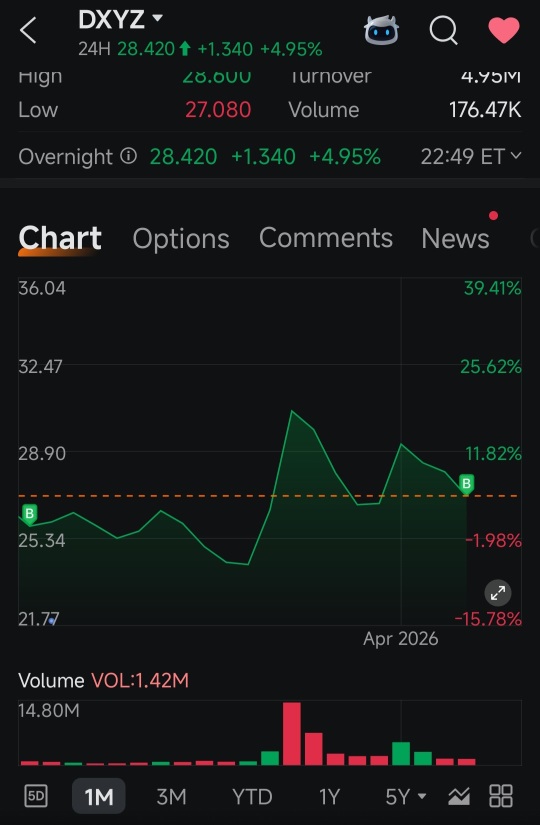Image resolution: width=540 pixels, height=825 pixels.
Task: Open the grid layout icon
Action: [501, 796]
